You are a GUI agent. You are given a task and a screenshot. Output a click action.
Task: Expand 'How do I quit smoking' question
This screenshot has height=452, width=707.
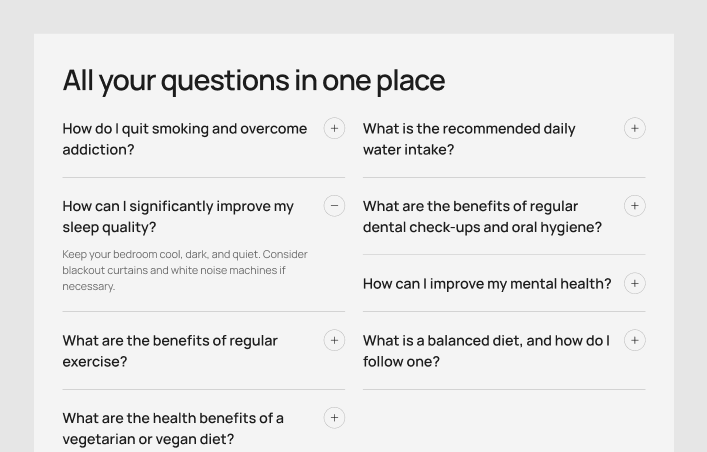[x=185, y=139]
